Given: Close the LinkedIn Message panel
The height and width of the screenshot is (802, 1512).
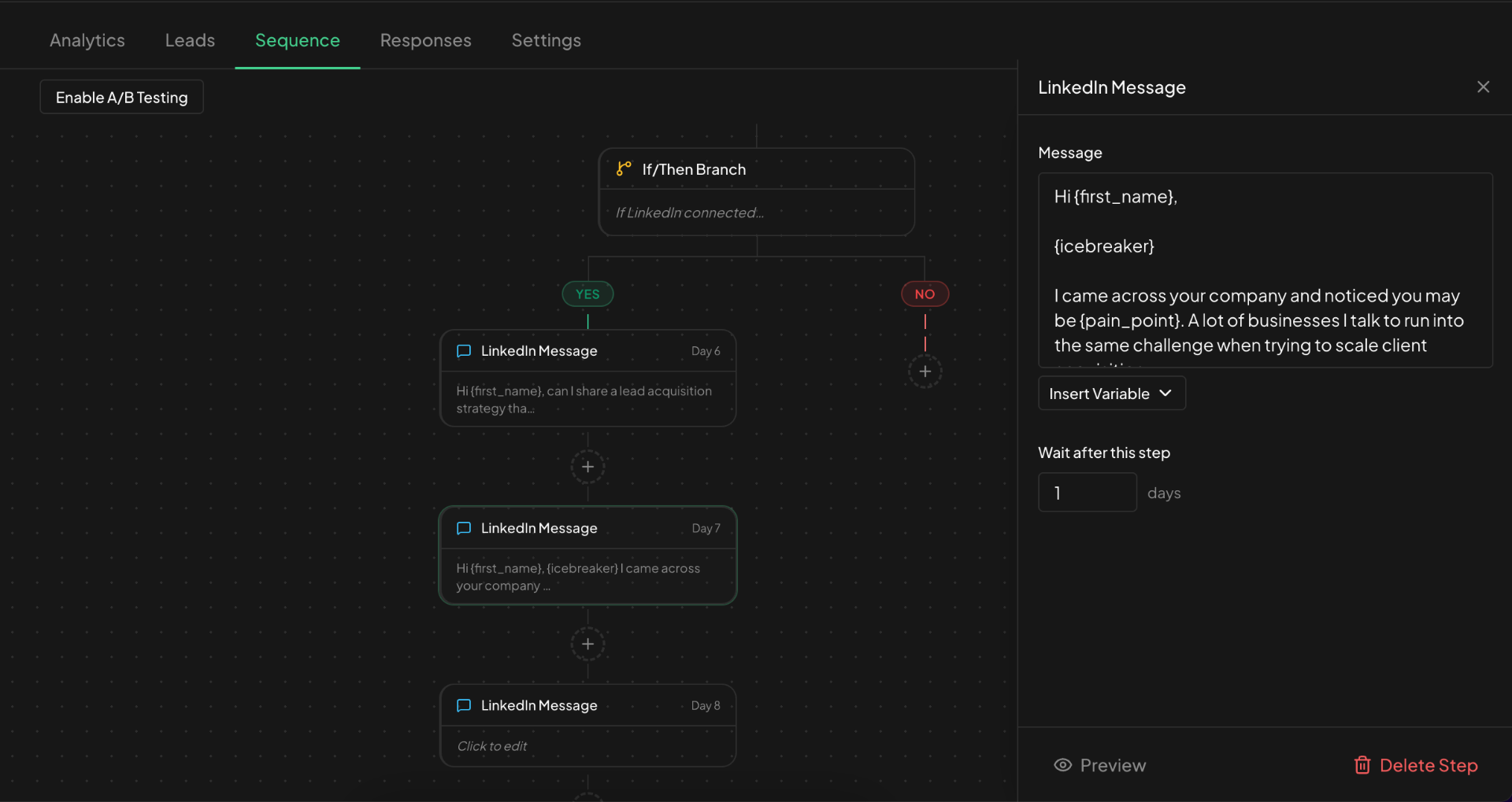Looking at the screenshot, I should pos(1483,87).
